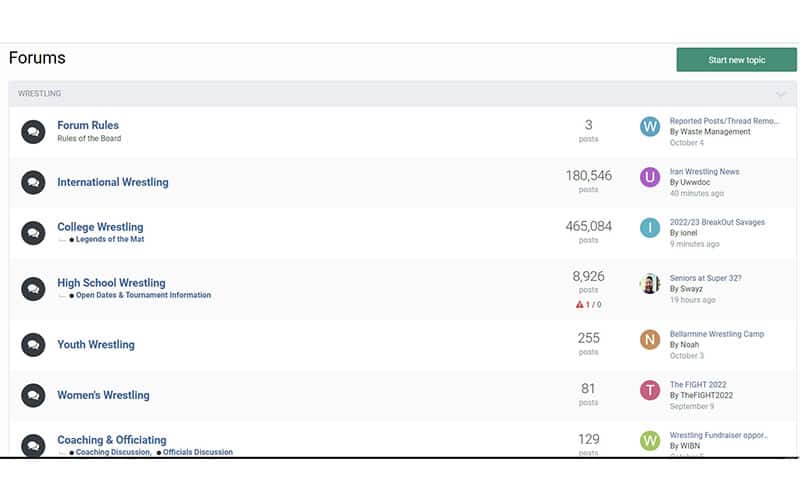The width and height of the screenshot is (800, 500).
Task: Click the WRESTLING category header label
Action: tap(40, 94)
